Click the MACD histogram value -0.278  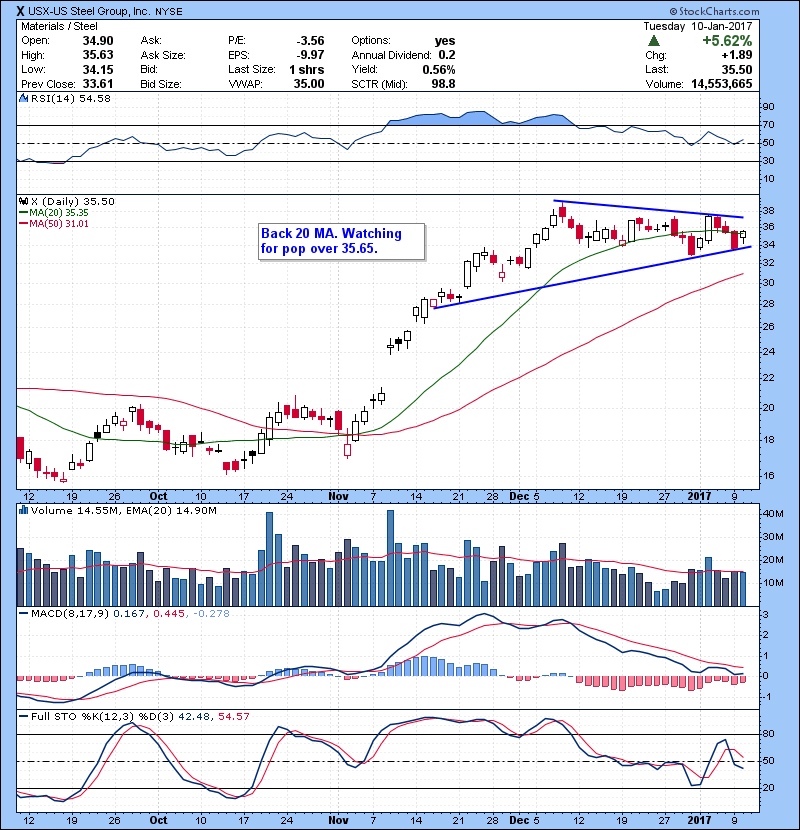[x=211, y=614]
